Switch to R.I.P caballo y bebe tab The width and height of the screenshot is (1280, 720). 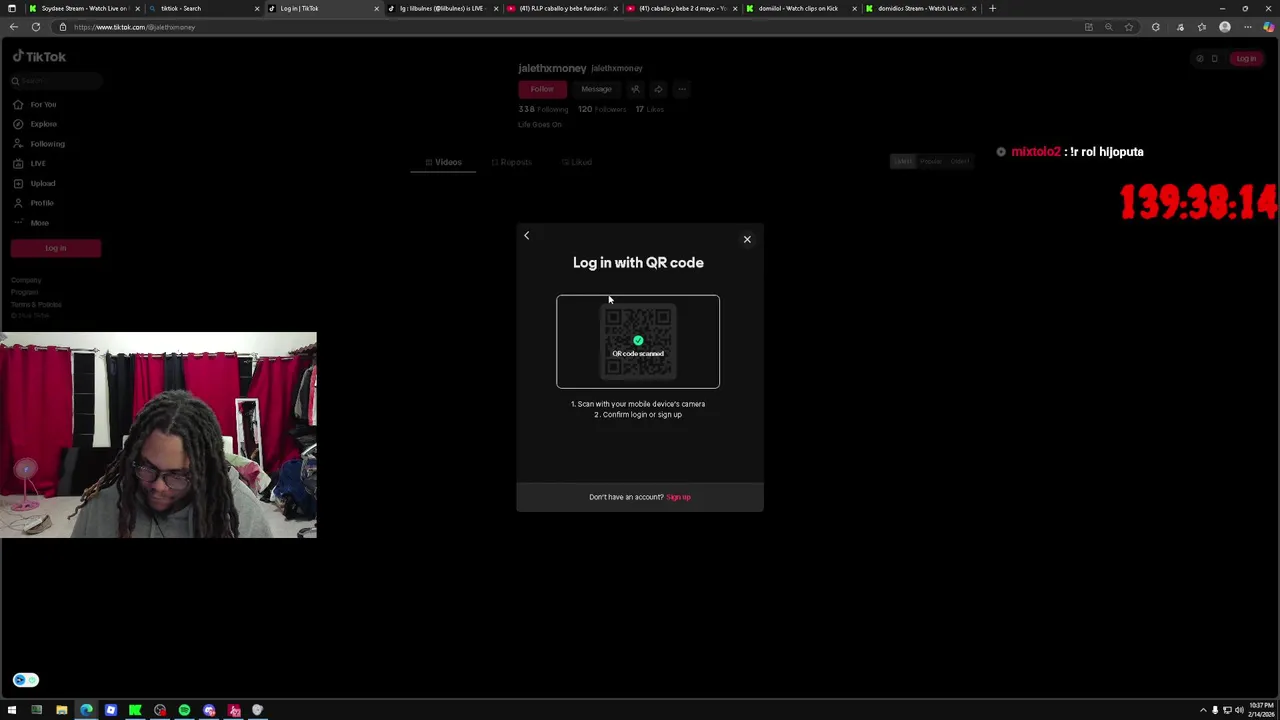pos(562,8)
